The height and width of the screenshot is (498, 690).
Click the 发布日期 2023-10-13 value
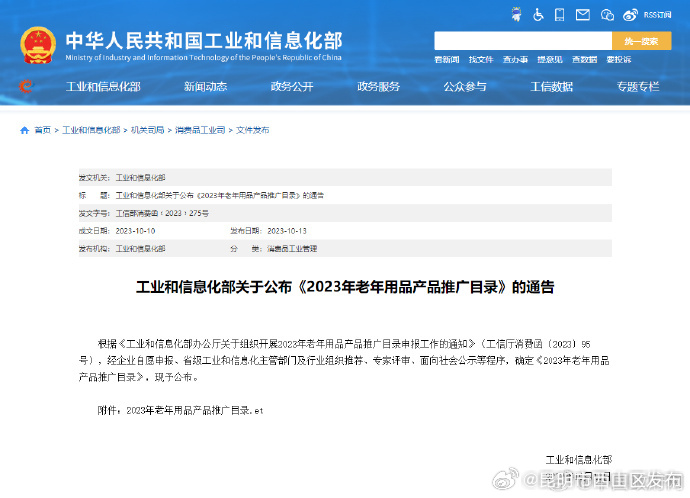287,231
